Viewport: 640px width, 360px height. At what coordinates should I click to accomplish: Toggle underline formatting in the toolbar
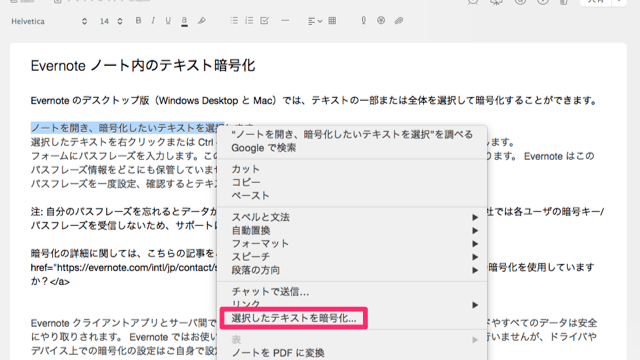[168, 21]
